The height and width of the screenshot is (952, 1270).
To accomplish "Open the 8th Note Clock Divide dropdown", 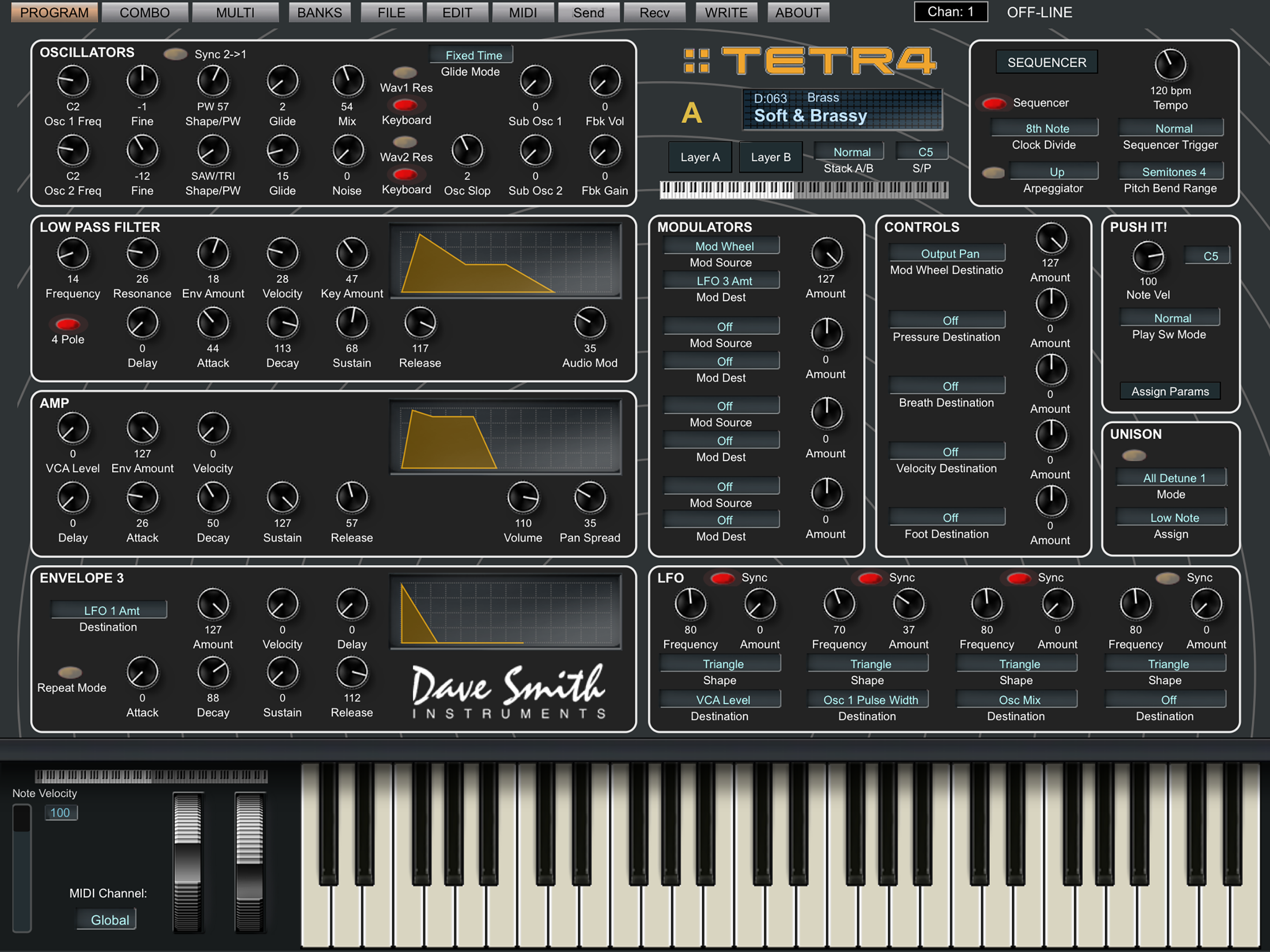I will coord(1045,128).
